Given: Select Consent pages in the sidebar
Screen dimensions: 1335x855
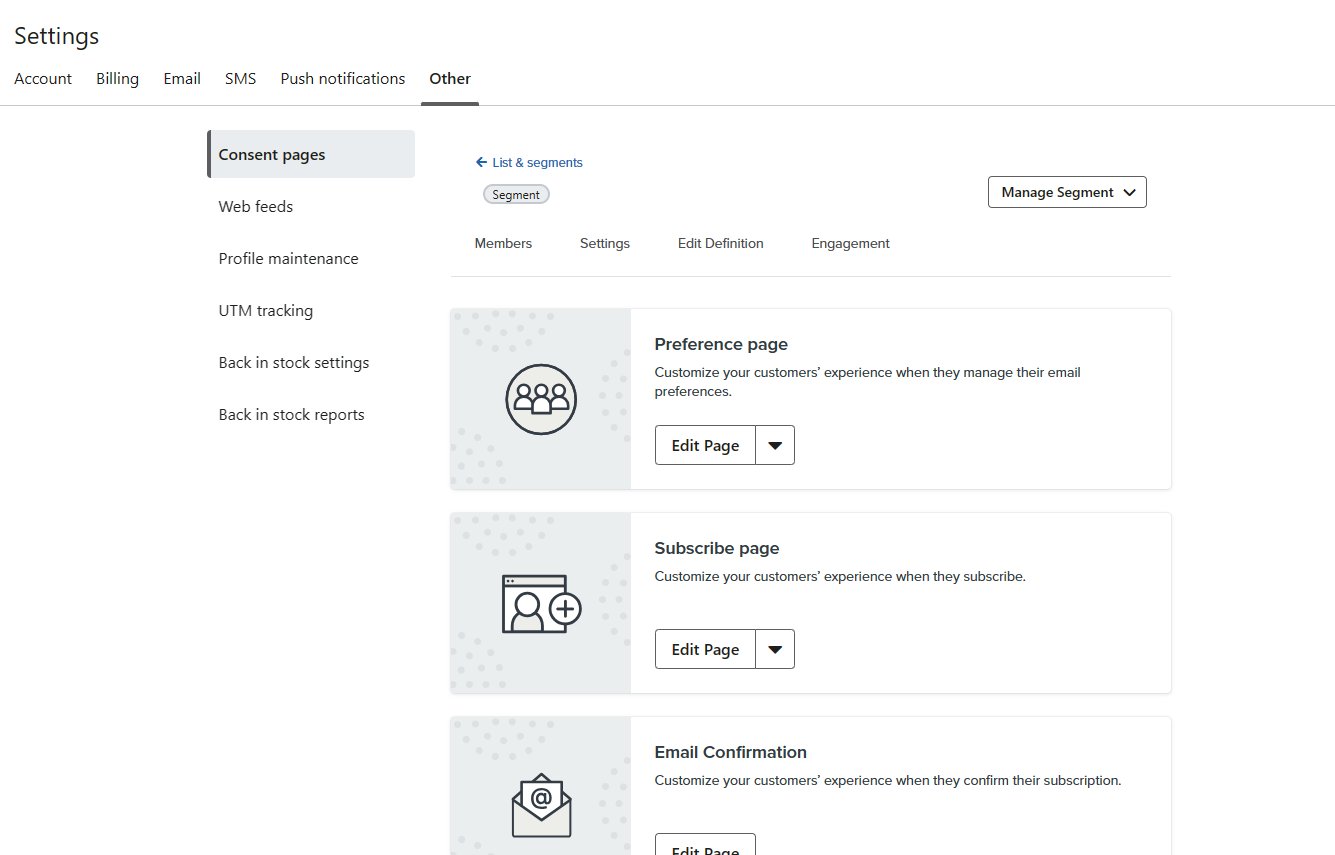Looking at the screenshot, I should [311, 154].
